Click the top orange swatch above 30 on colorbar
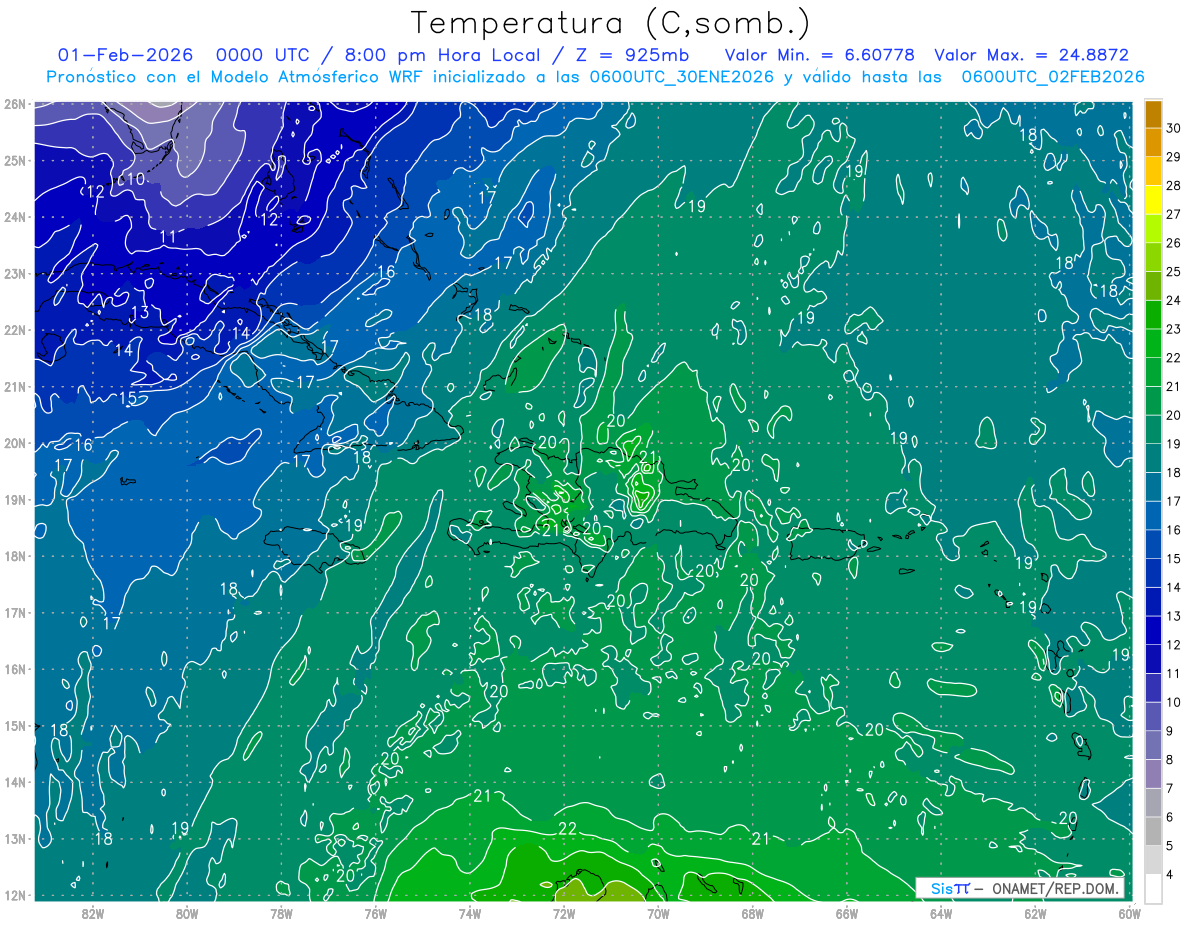This screenshot has height=927, width=1200. [1153, 114]
